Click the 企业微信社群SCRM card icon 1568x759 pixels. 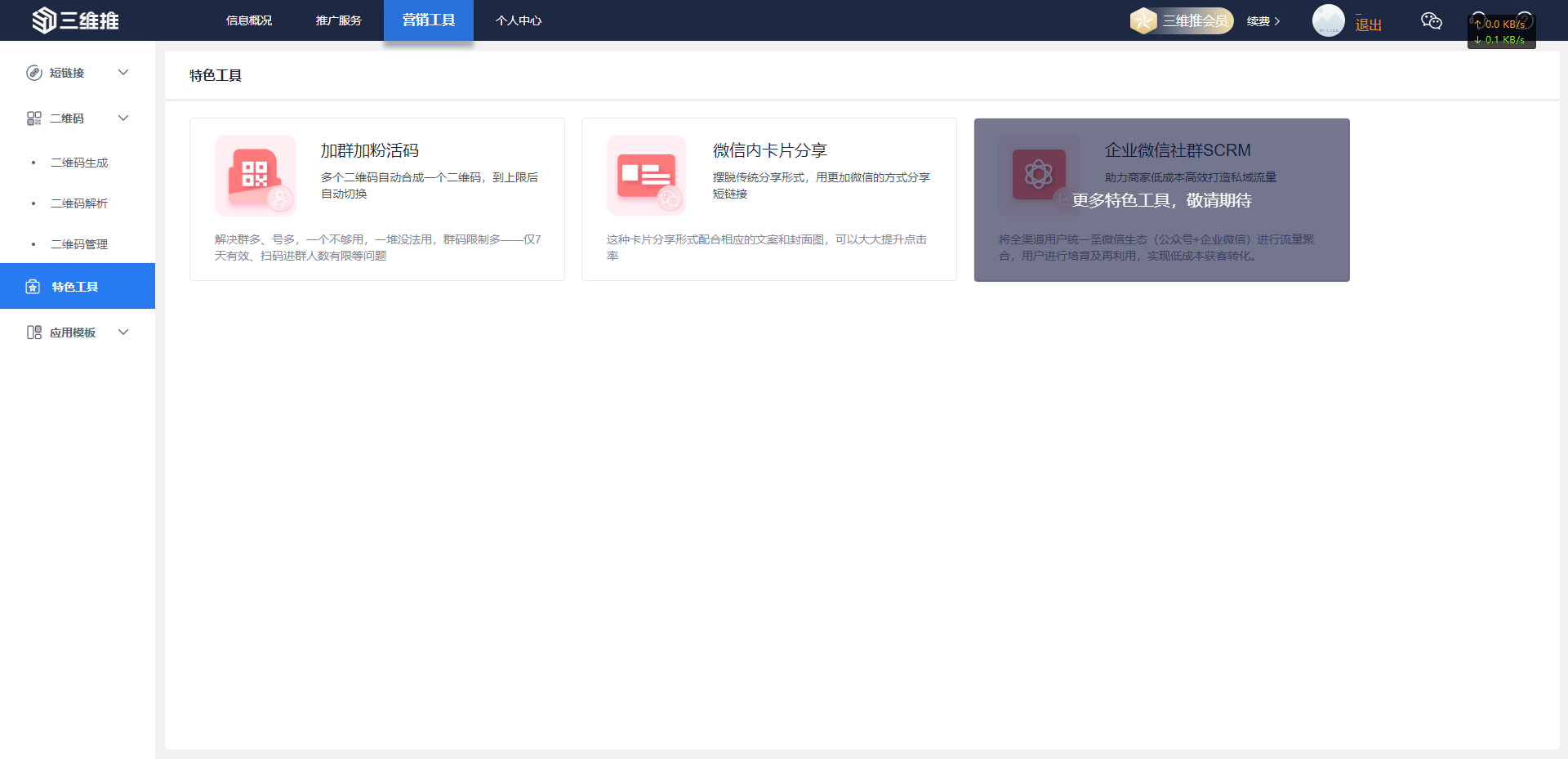[x=1040, y=176]
